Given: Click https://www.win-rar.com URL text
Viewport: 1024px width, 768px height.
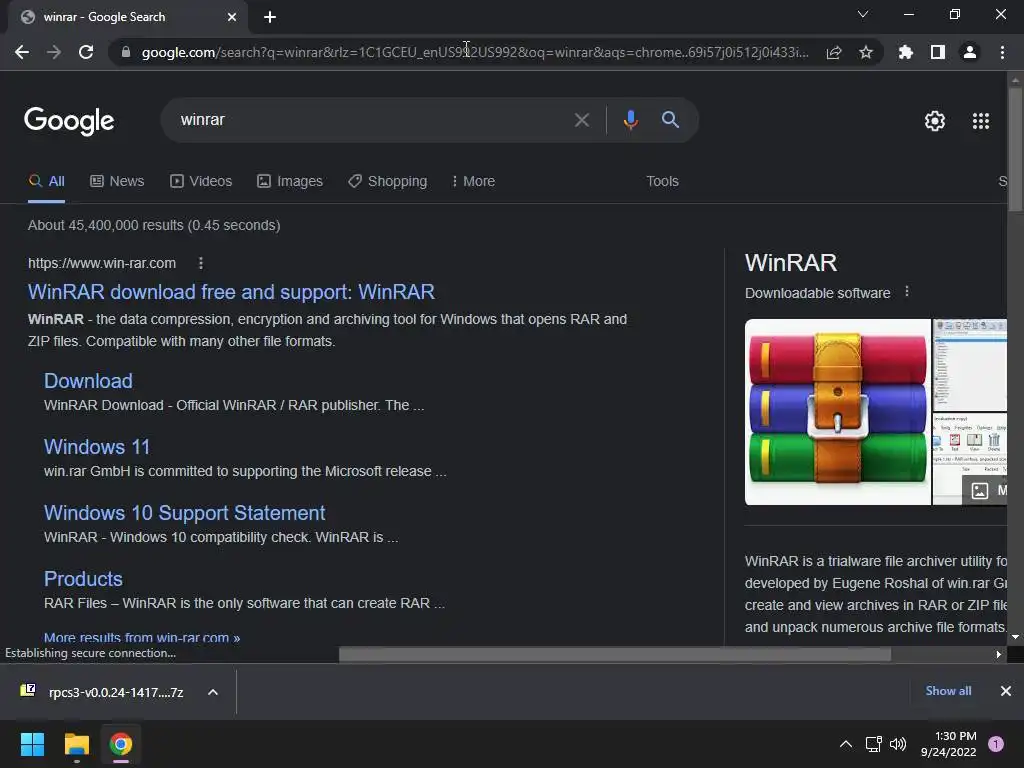Looking at the screenshot, I should click(x=102, y=263).
